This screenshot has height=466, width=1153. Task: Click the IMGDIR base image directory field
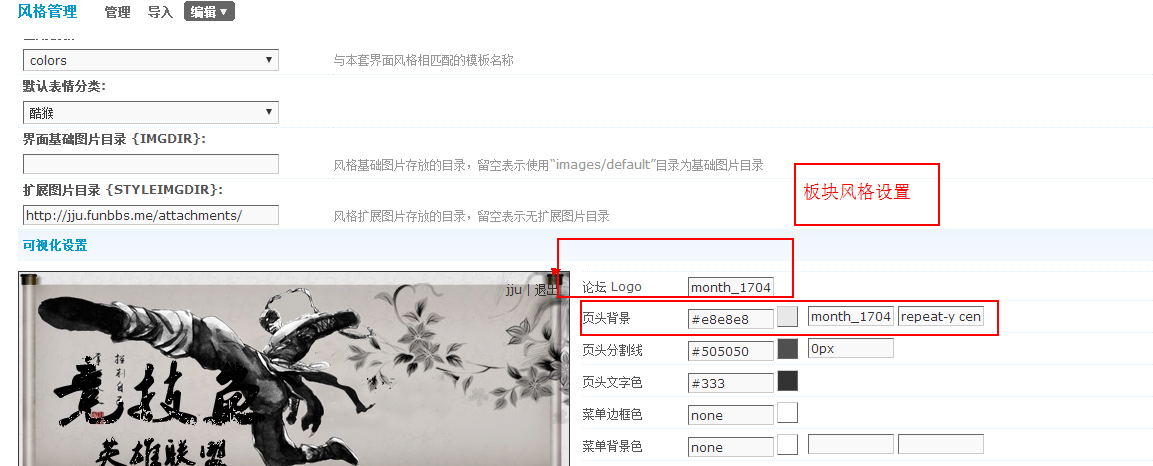pyautogui.click(x=151, y=164)
